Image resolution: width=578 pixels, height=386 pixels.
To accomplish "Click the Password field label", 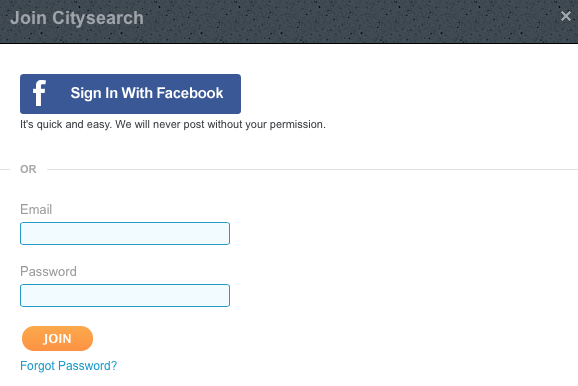I will [48, 271].
